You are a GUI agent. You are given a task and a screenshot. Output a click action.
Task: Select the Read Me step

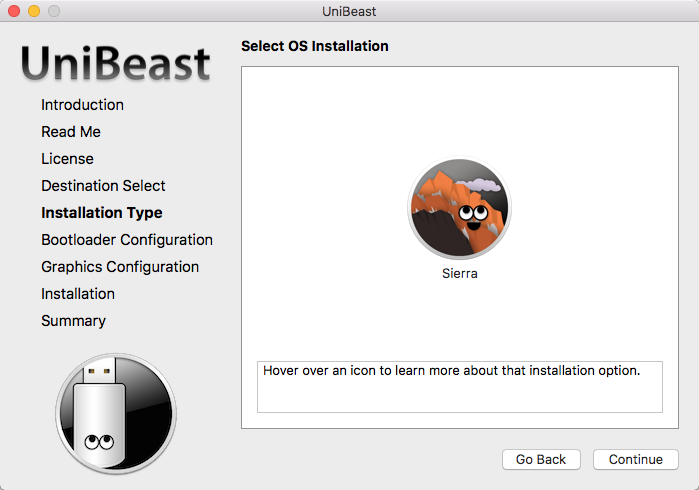71,132
